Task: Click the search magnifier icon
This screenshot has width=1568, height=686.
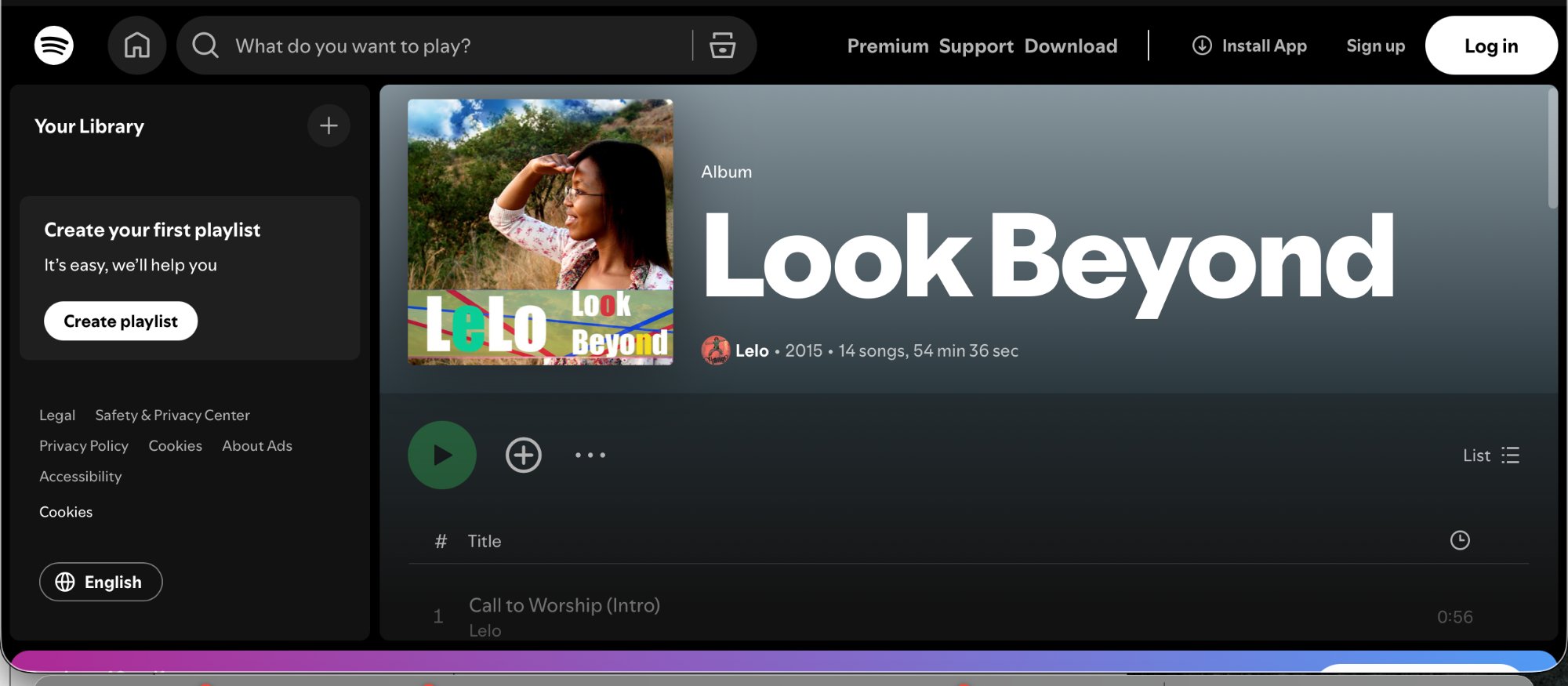Action: coord(205,45)
